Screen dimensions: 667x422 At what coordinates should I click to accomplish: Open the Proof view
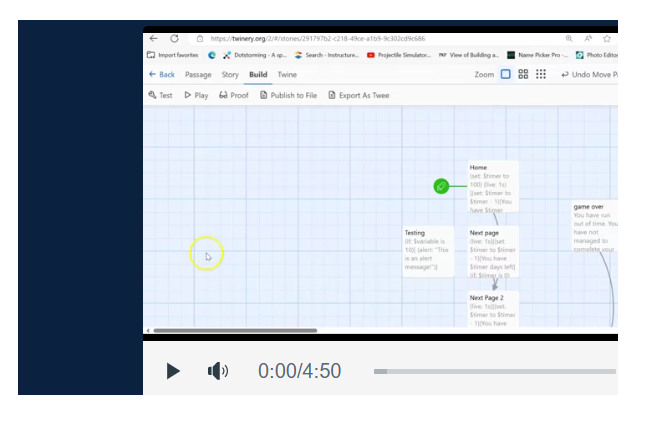tap(233, 95)
